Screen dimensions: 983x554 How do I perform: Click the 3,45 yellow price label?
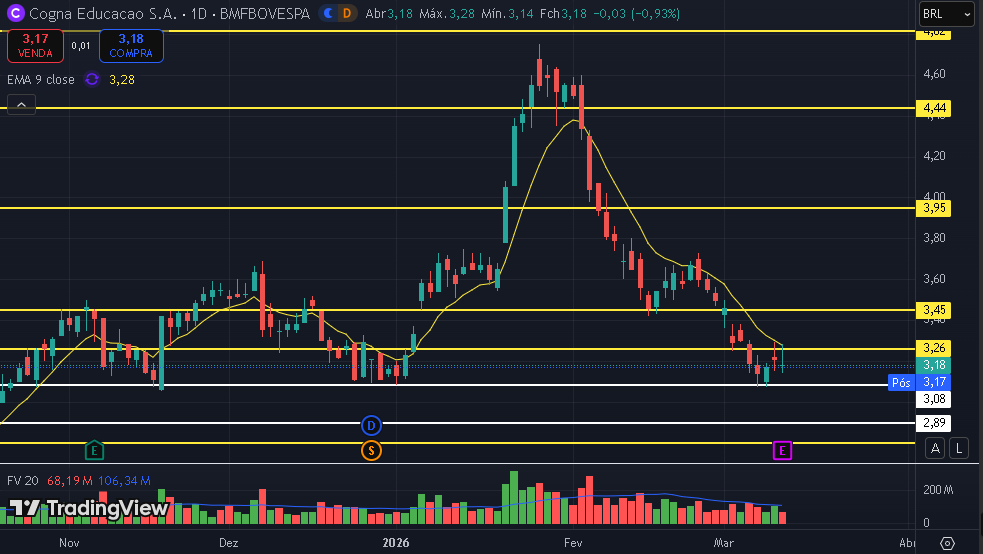point(933,310)
